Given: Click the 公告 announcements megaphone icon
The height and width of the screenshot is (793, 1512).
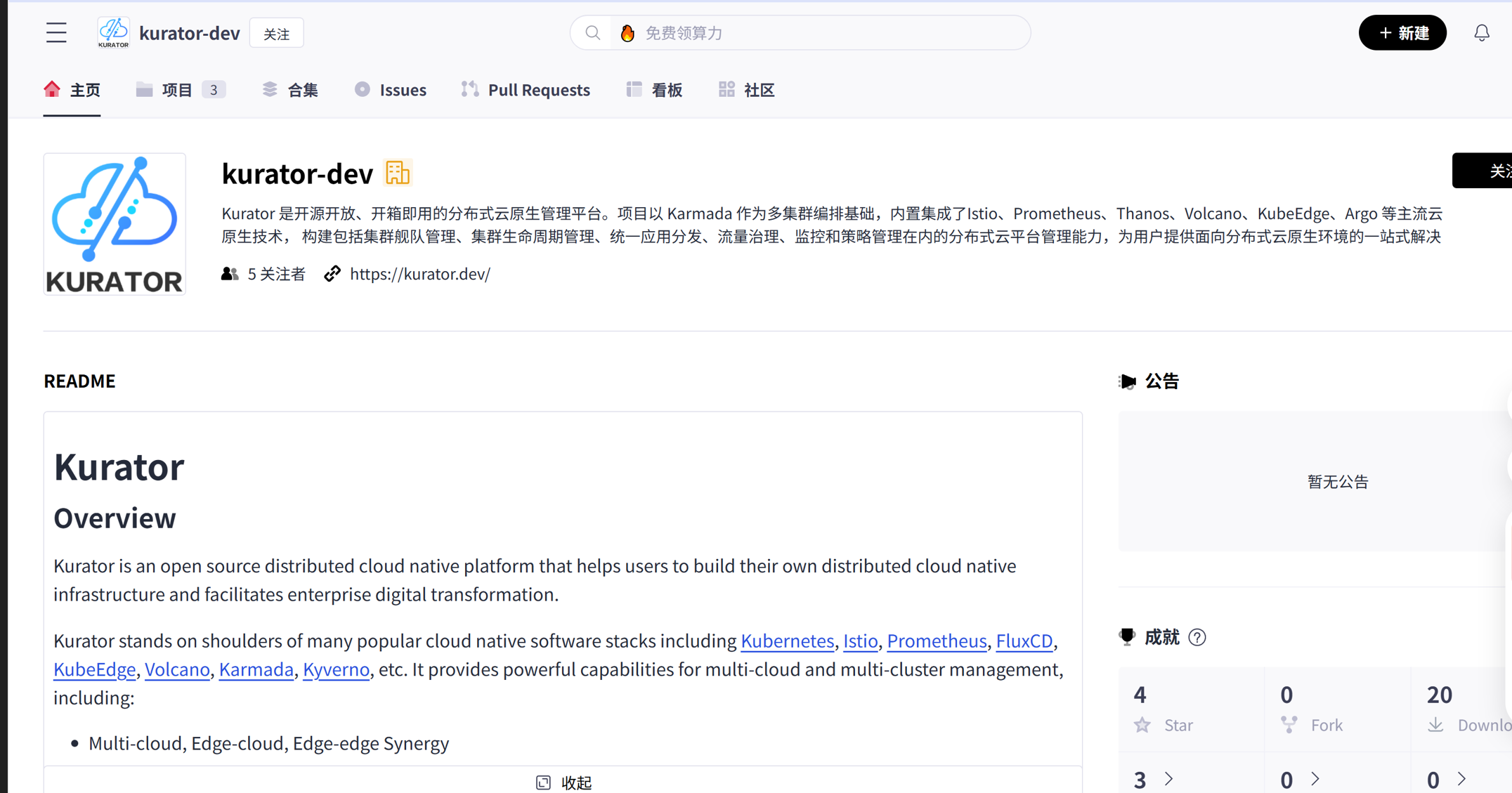Looking at the screenshot, I should tap(1128, 381).
